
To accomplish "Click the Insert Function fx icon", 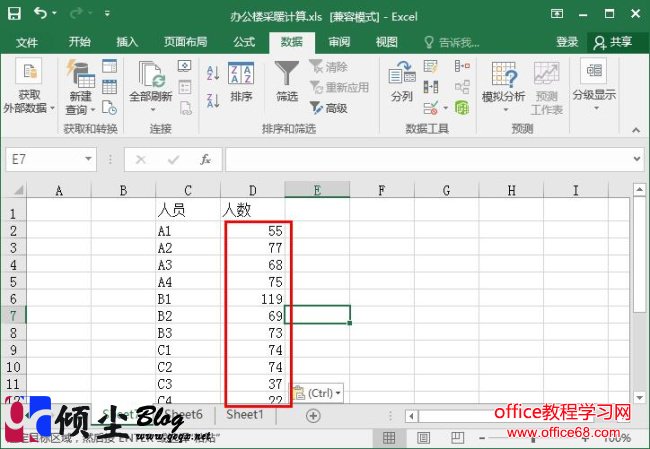I will 206,160.
